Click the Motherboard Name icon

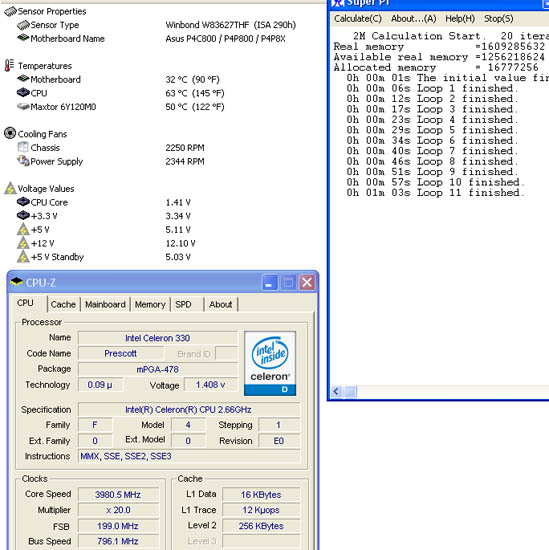point(23,38)
